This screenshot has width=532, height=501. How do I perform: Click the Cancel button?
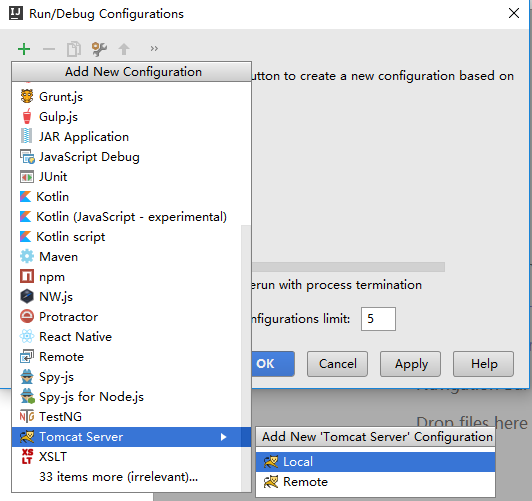[x=337, y=364]
